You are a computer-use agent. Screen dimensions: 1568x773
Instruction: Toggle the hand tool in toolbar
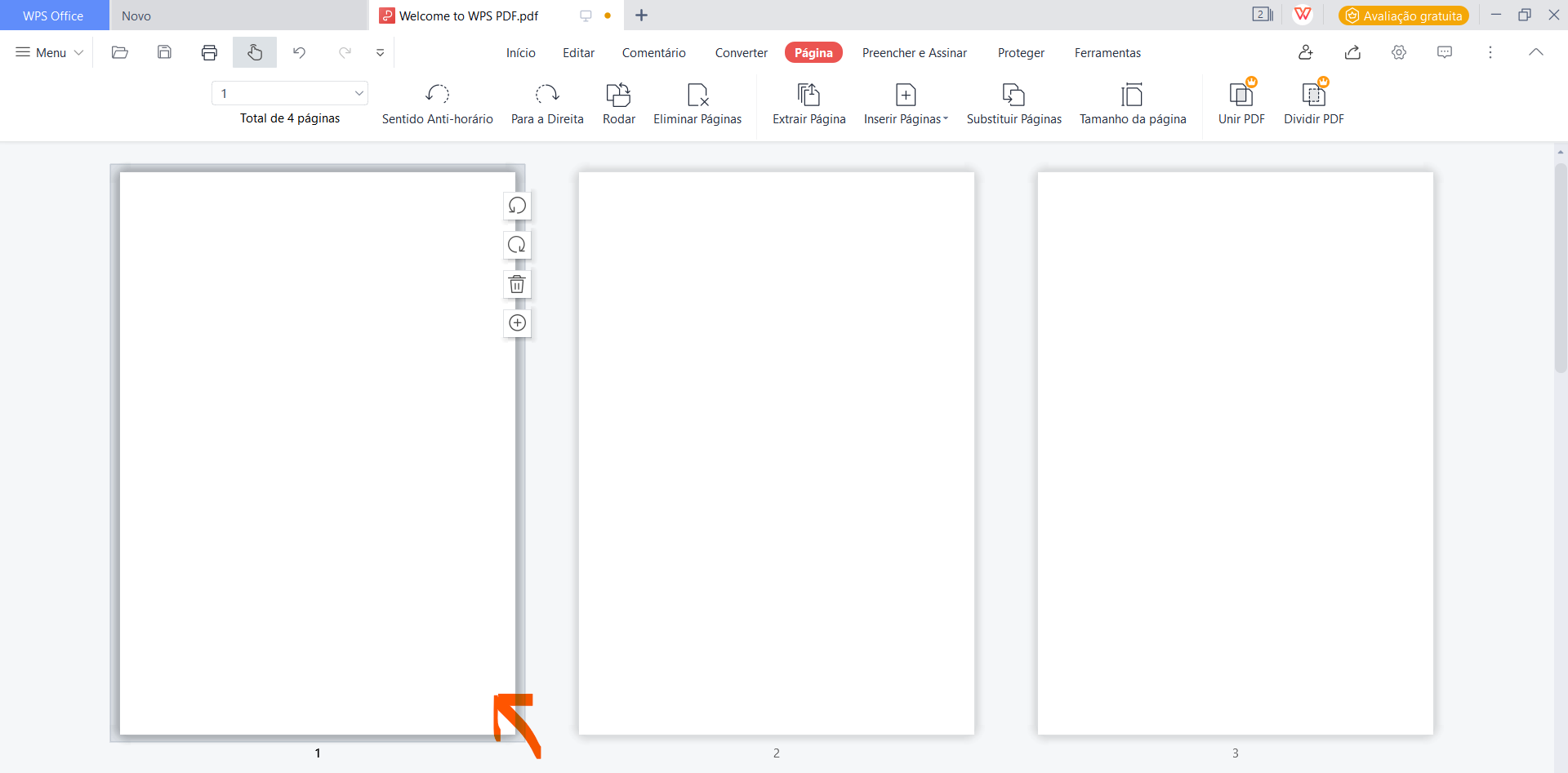tap(255, 52)
